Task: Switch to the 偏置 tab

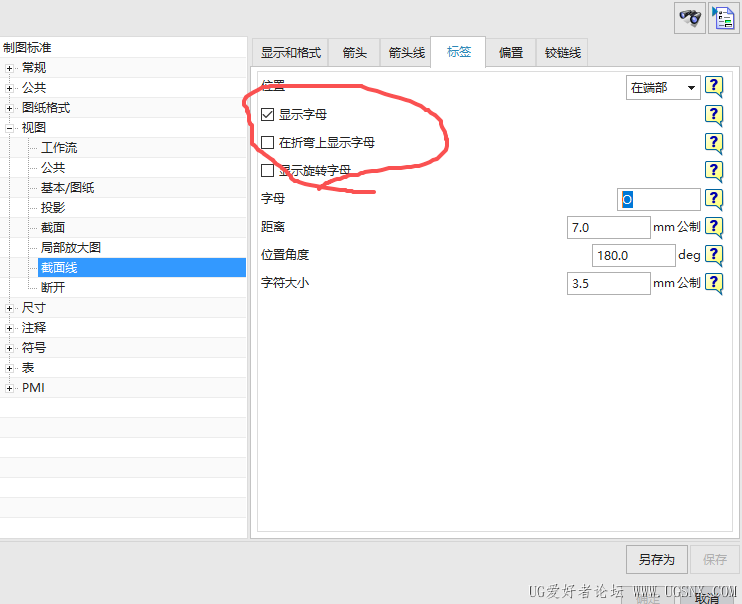Action: (511, 53)
